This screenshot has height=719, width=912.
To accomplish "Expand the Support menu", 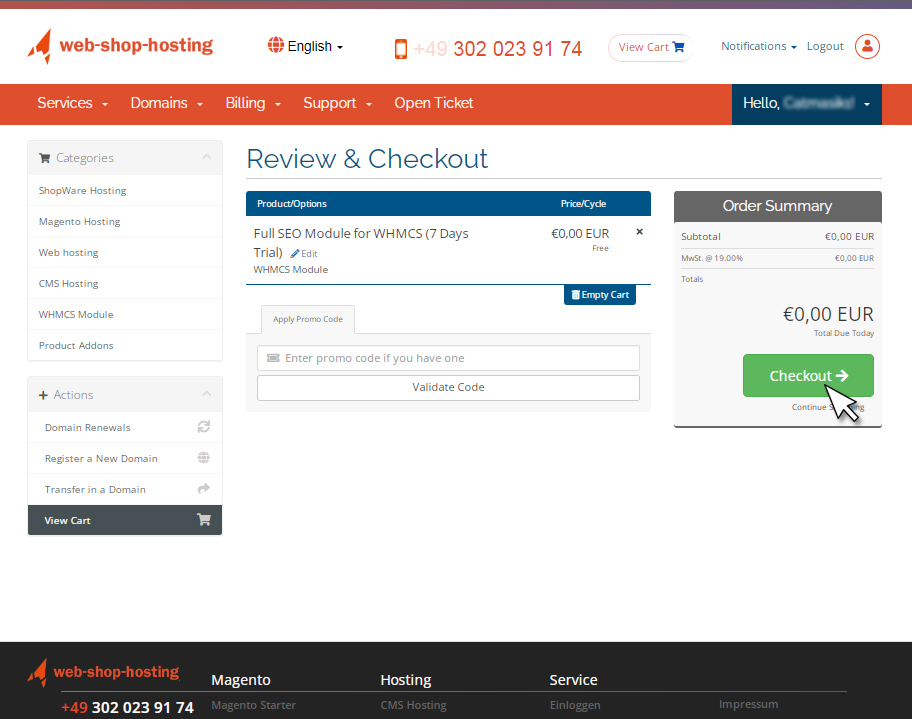I will coord(337,103).
